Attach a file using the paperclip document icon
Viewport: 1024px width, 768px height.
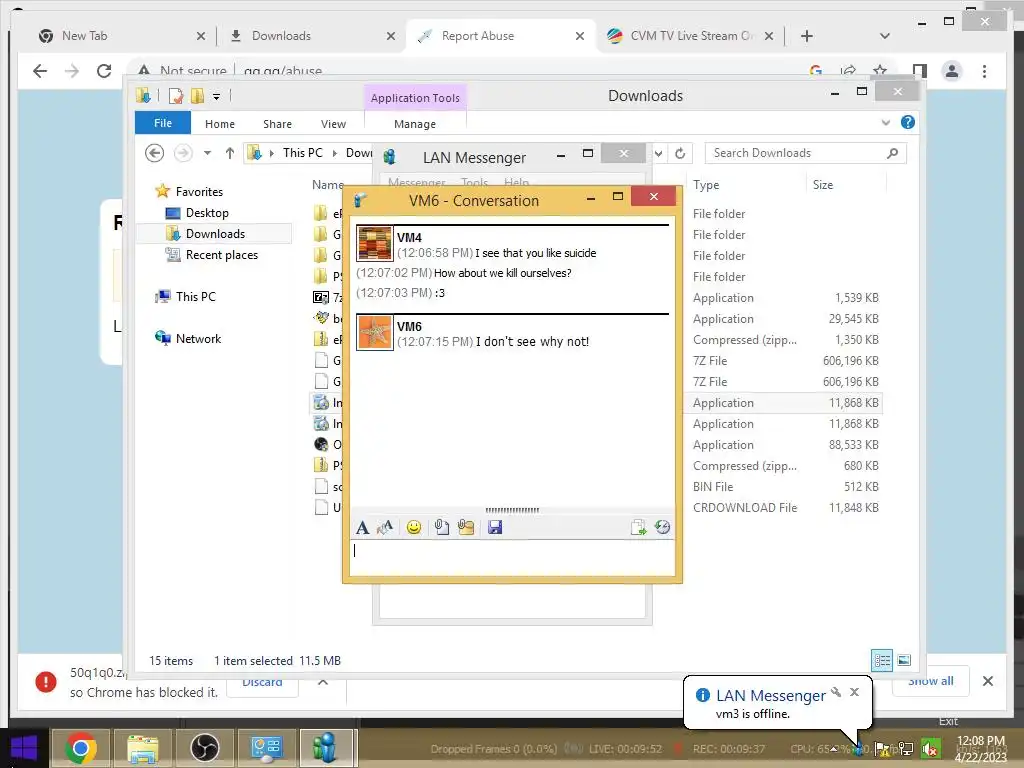tap(442, 528)
